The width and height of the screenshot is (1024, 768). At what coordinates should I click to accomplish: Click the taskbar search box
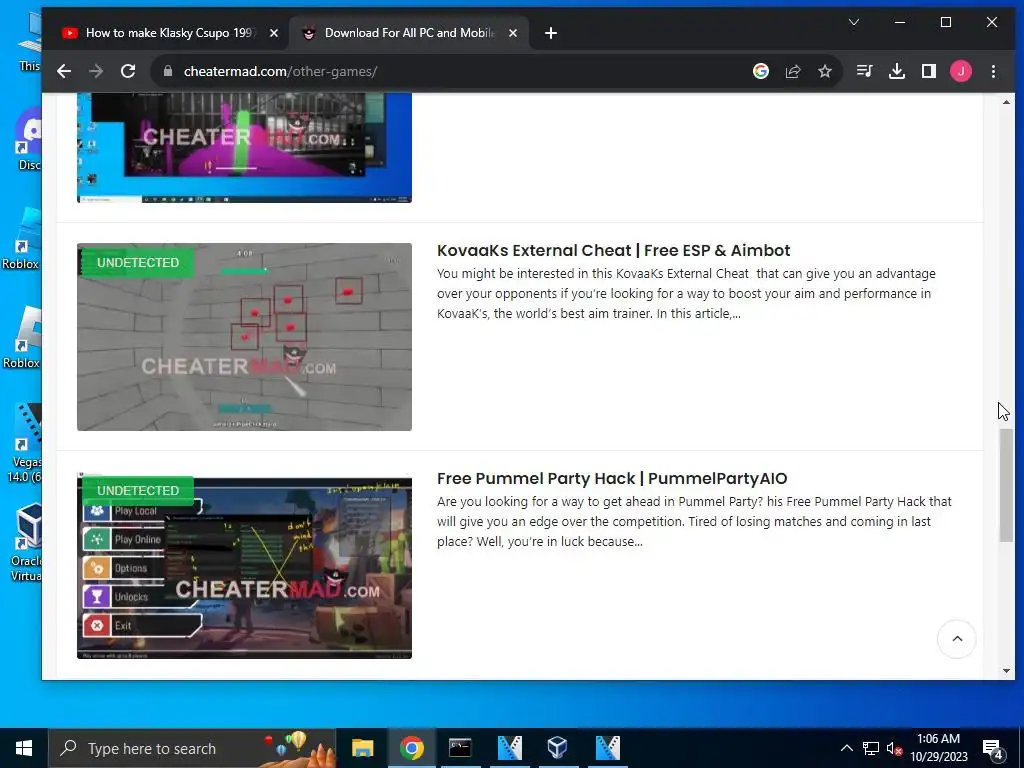[x=192, y=748]
